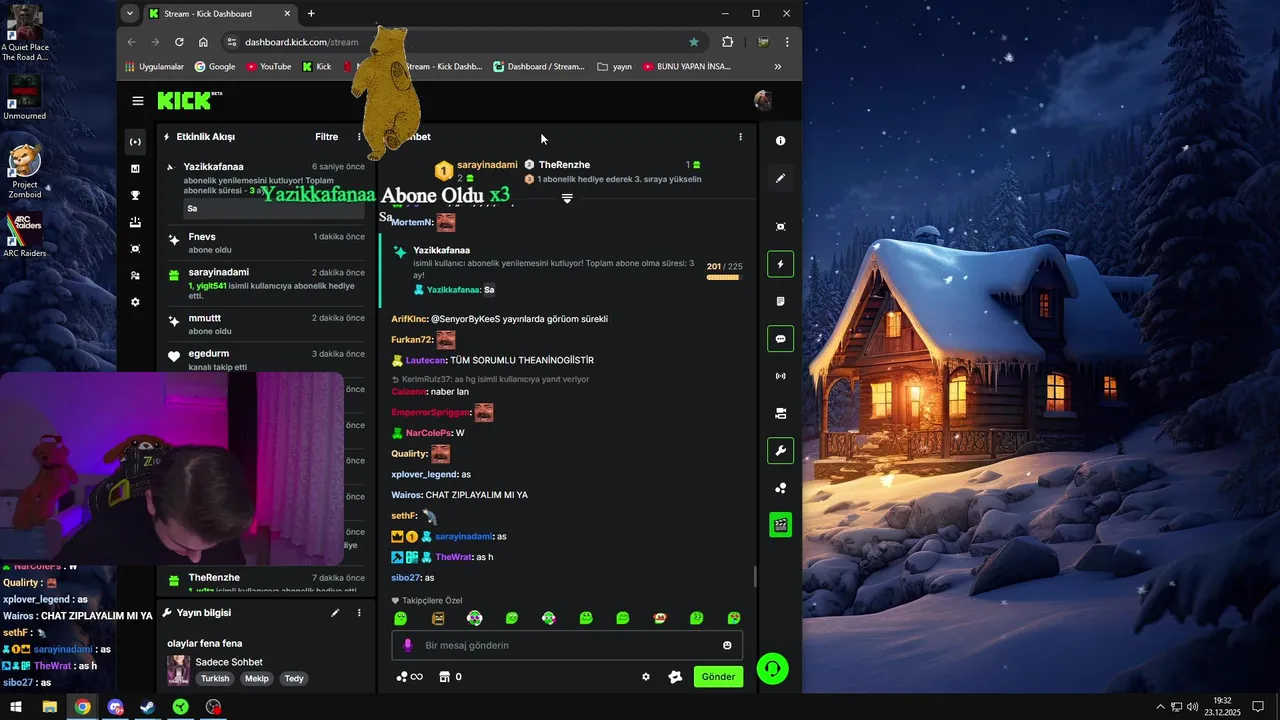Click the info icon in right panel
Viewport: 1280px width, 720px height.
coord(781,141)
